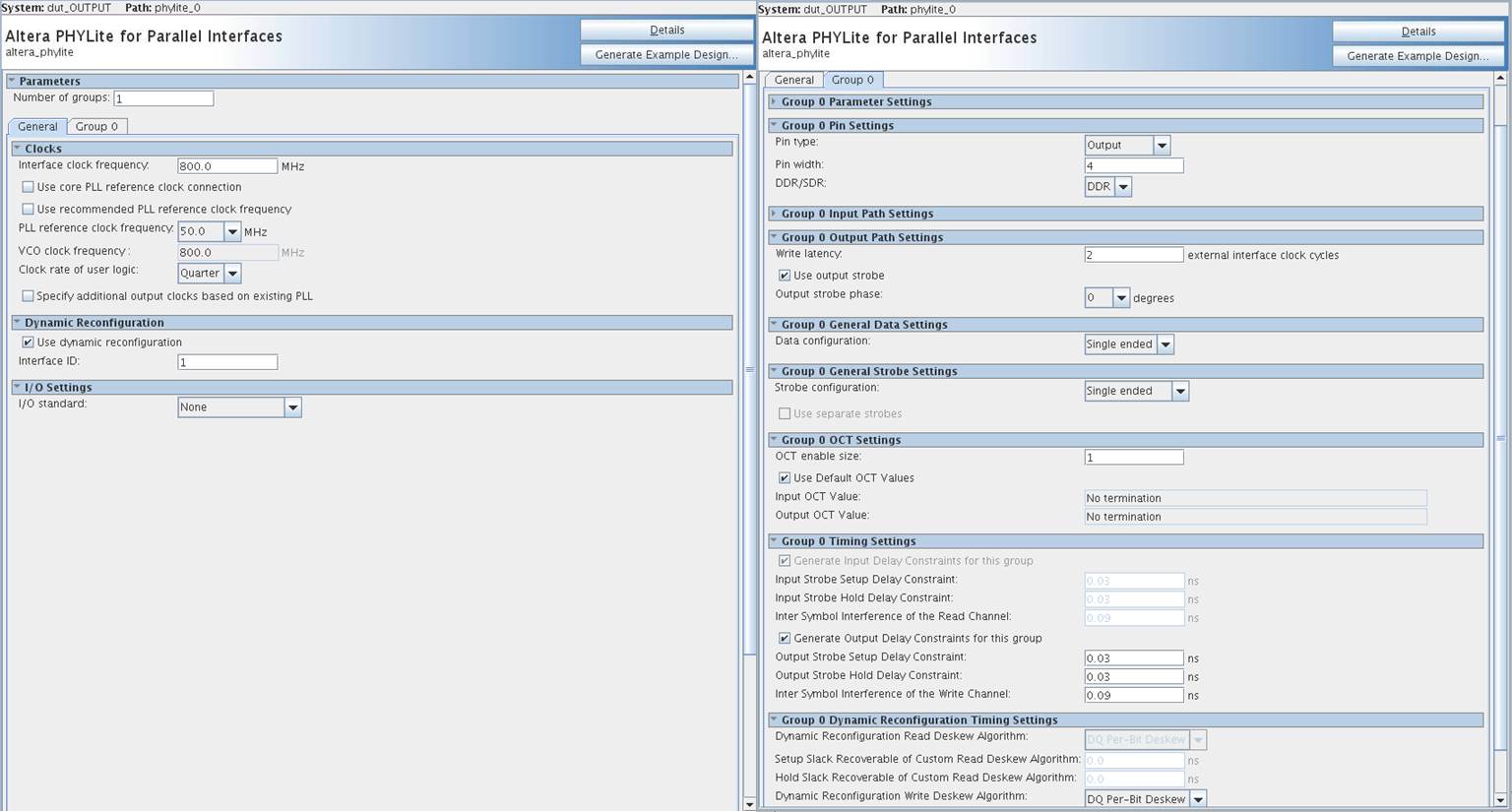Click the Inter Symbol Interference of Write Channel field
This screenshot has width=1512, height=812.
[1134, 696]
